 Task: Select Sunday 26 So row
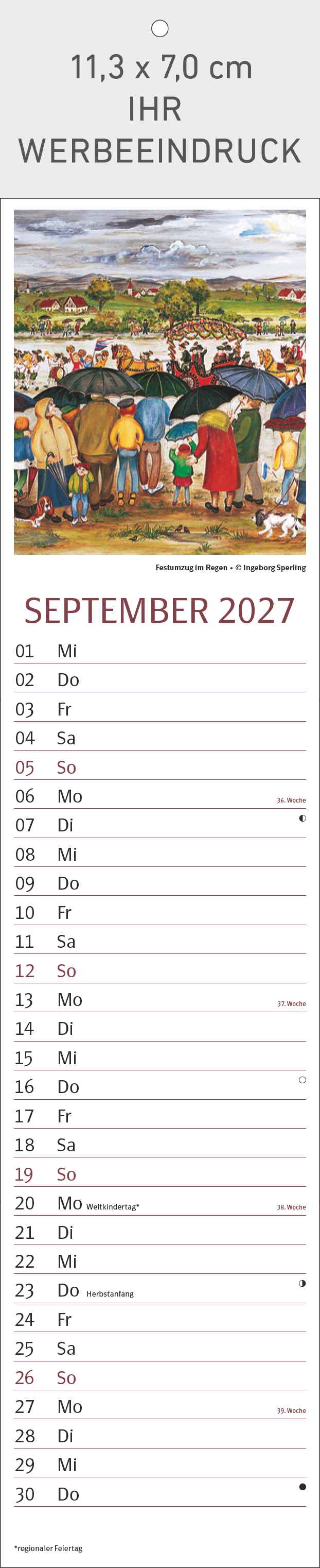(160, 1377)
